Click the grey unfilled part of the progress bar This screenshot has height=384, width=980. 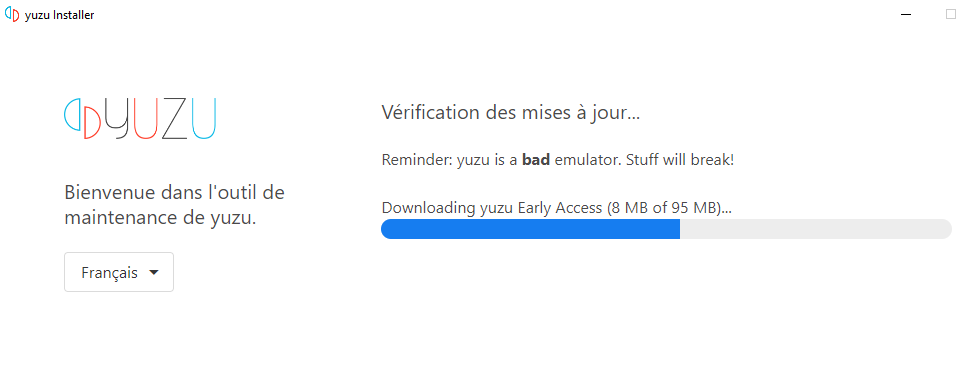[816, 229]
